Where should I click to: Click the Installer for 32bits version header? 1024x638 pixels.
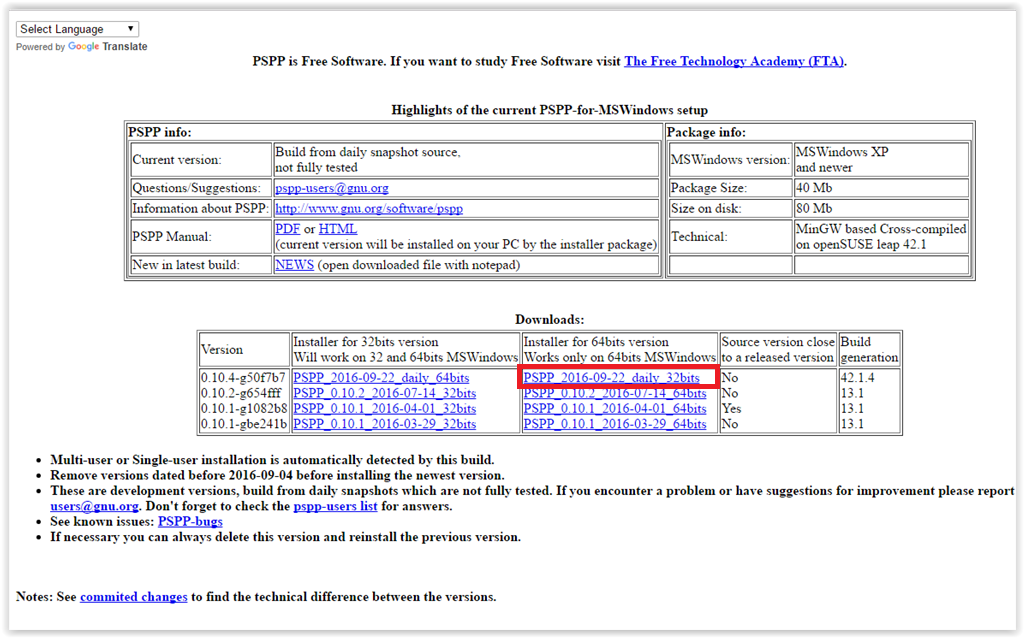[406, 350]
